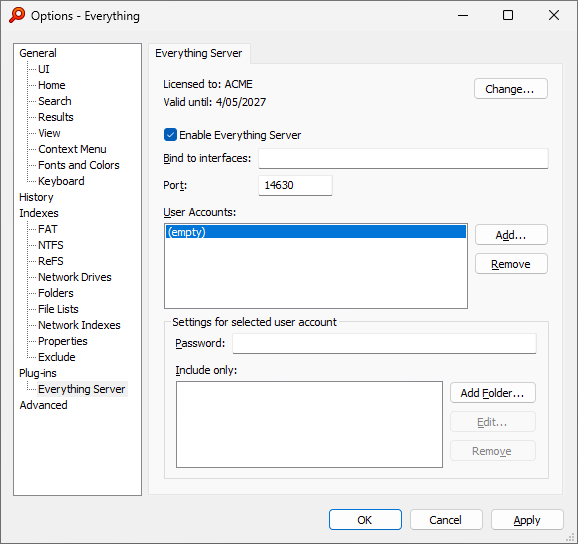This screenshot has height=544, width=578.
Task: Uncheck Enable Everything Server checkbox
Action: click(170, 135)
